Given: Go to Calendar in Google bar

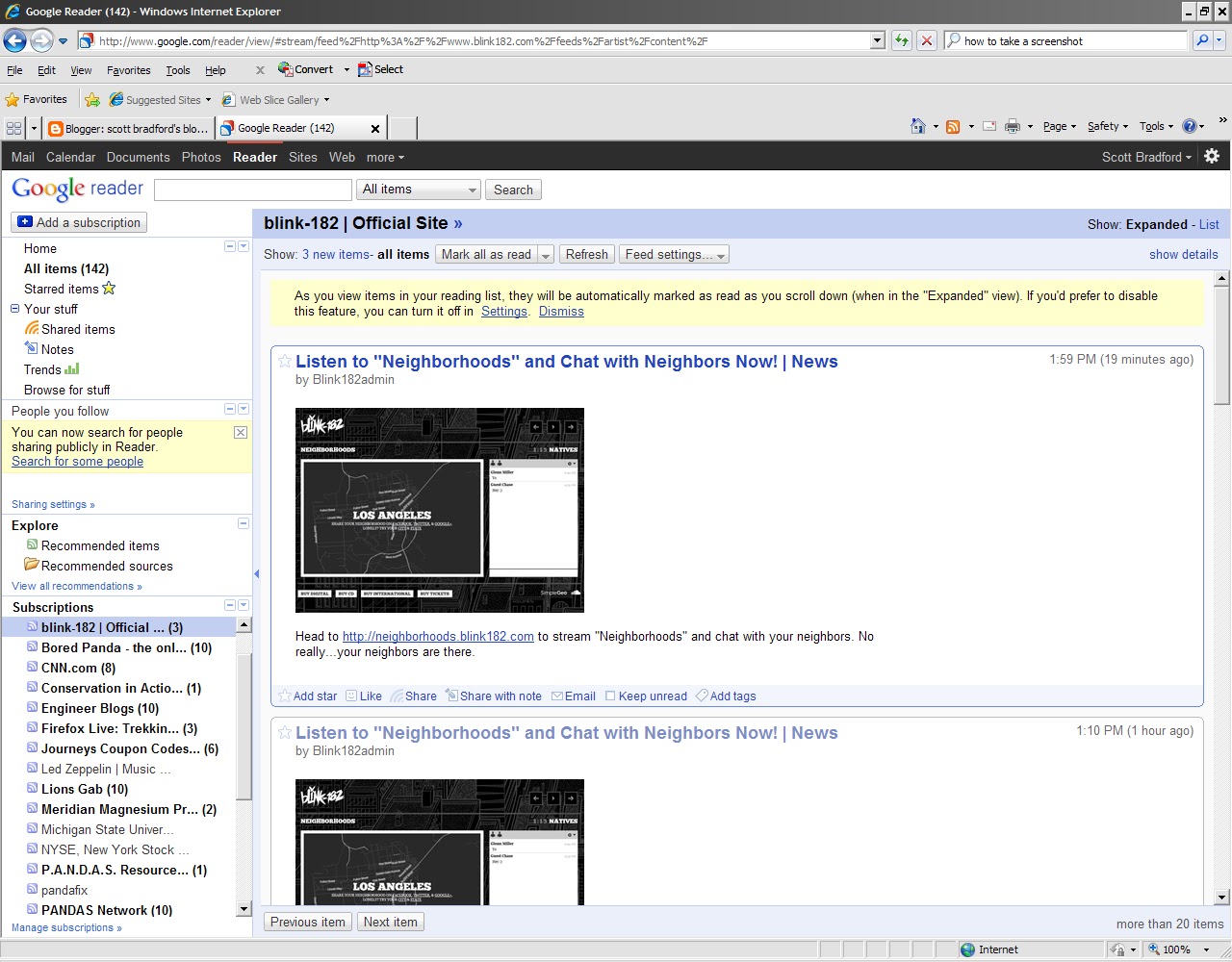Looking at the screenshot, I should point(70,157).
